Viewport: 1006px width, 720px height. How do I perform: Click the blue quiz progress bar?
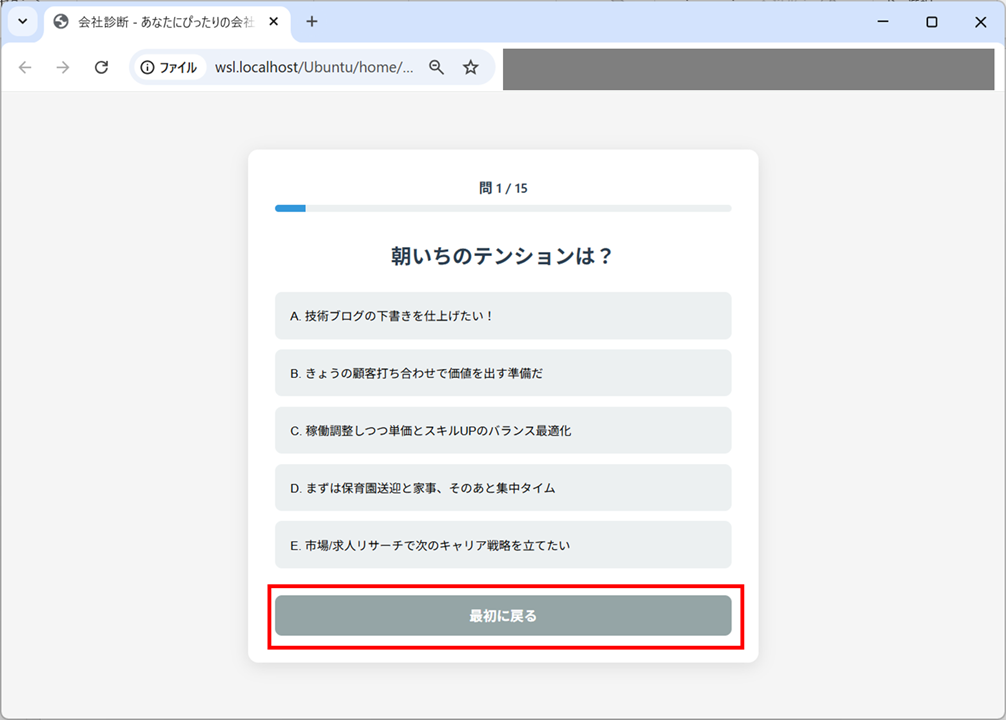pos(289,209)
